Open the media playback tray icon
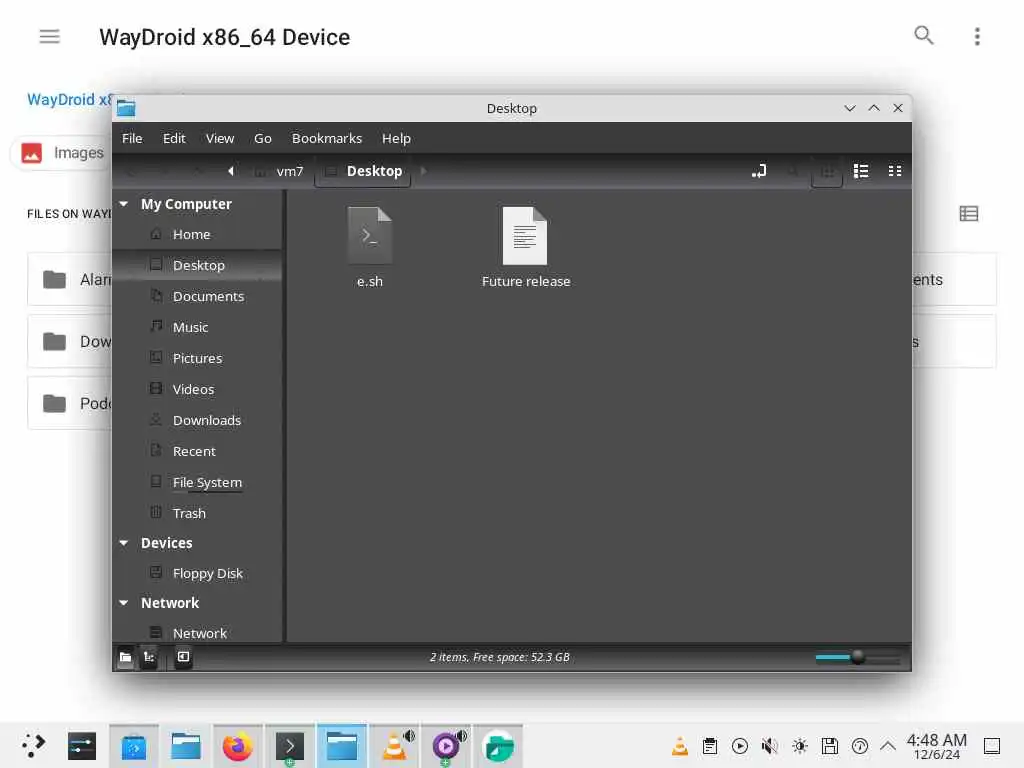Viewport: 1024px width, 768px height. tap(740, 746)
